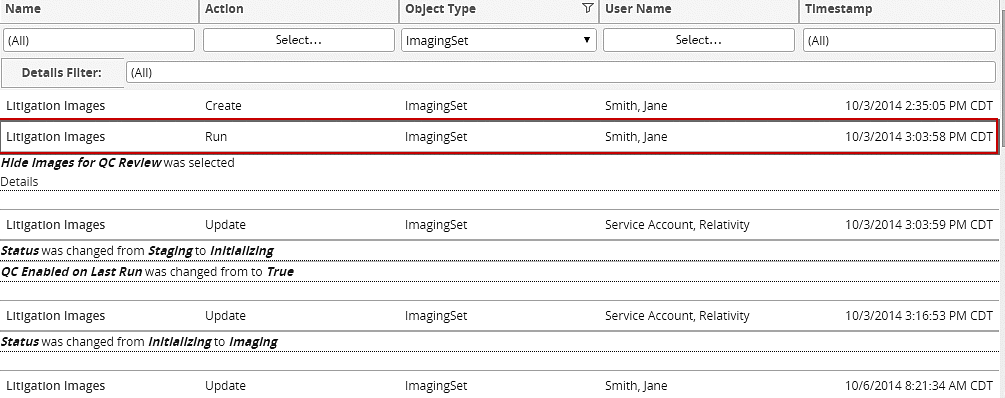Click the Details text under Run row
The height and width of the screenshot is (398, 1005).
(x=19, y=182)
